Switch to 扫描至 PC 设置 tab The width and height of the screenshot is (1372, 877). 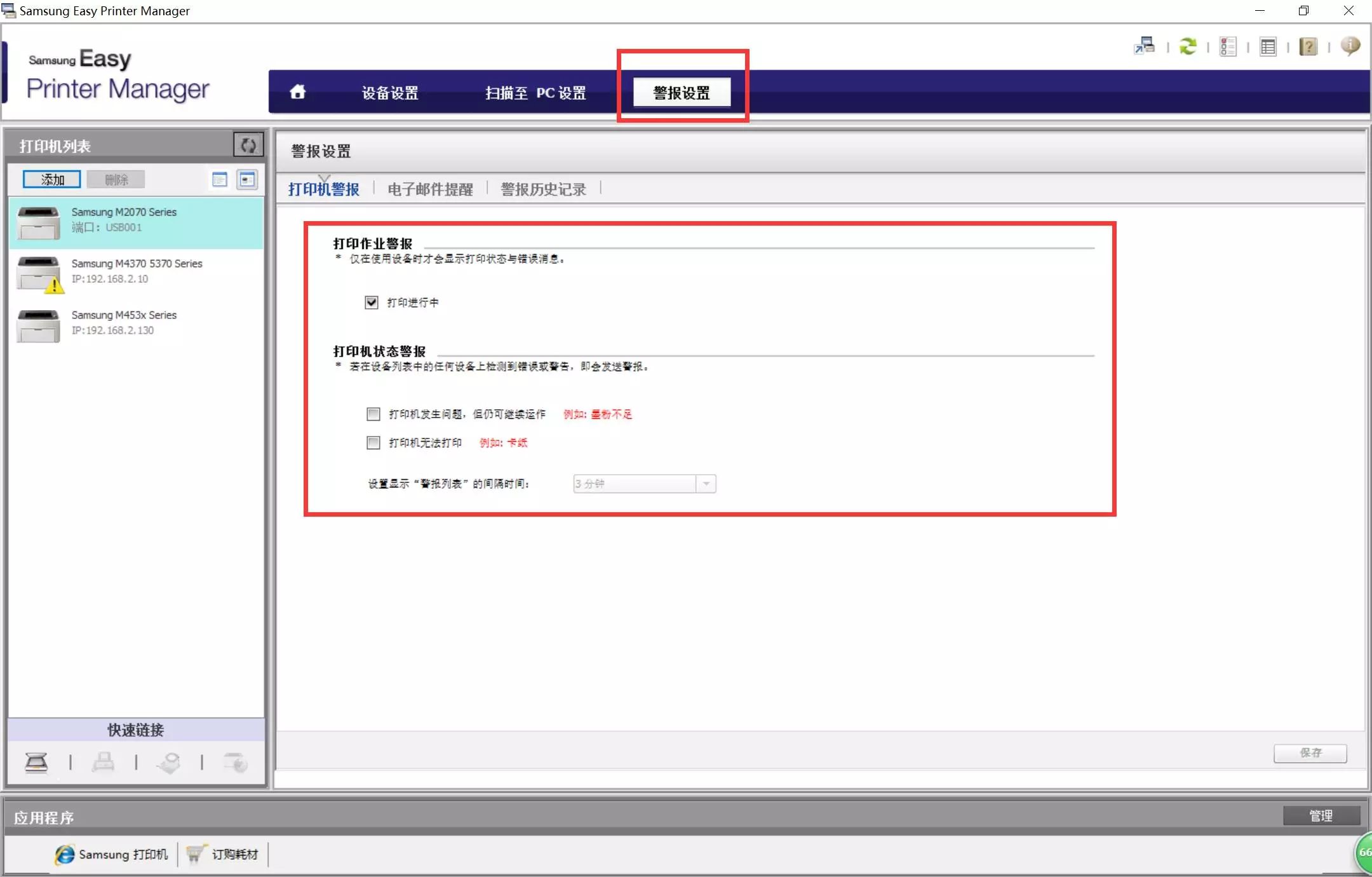tap(535, 93)
